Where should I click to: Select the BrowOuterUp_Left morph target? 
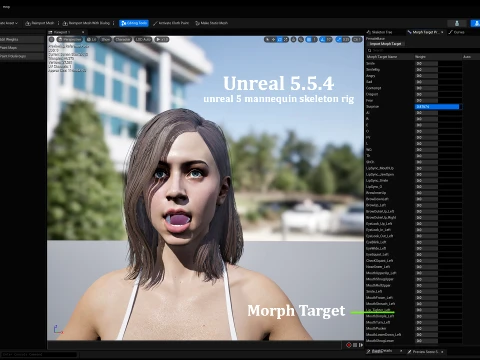380,211
